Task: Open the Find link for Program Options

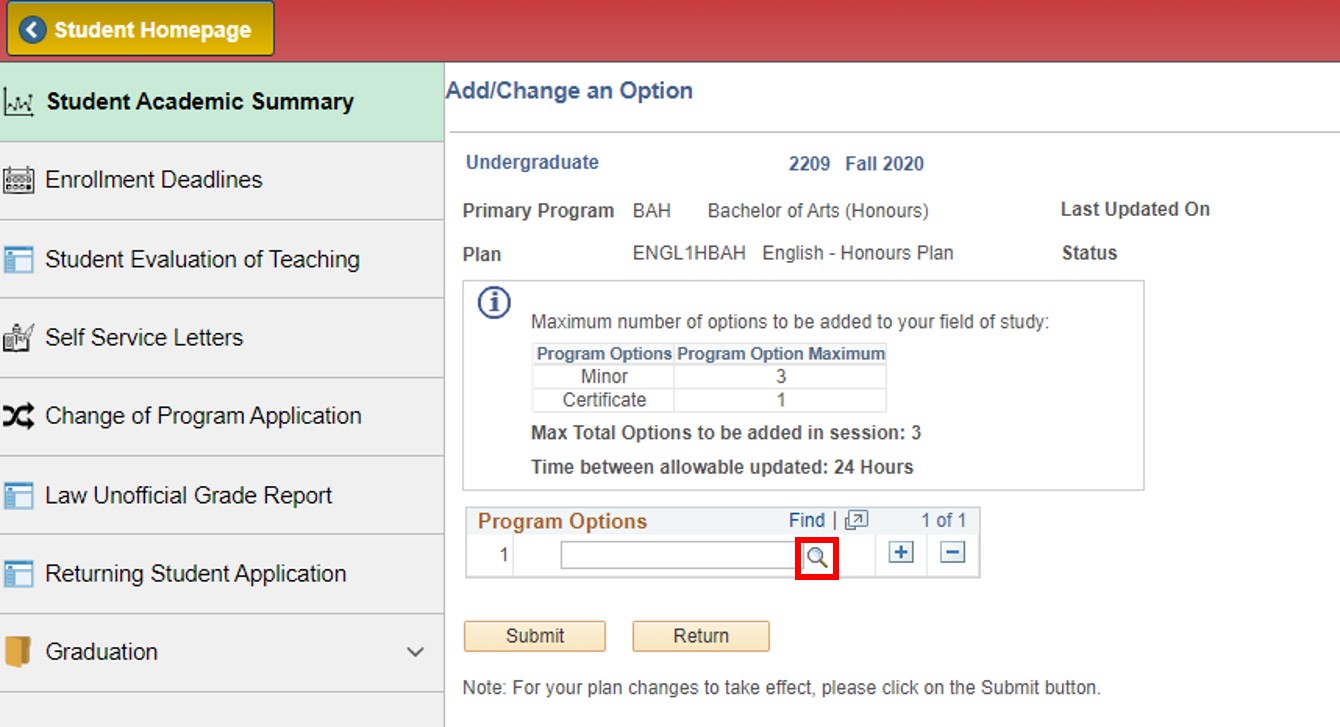Action: 806,520
